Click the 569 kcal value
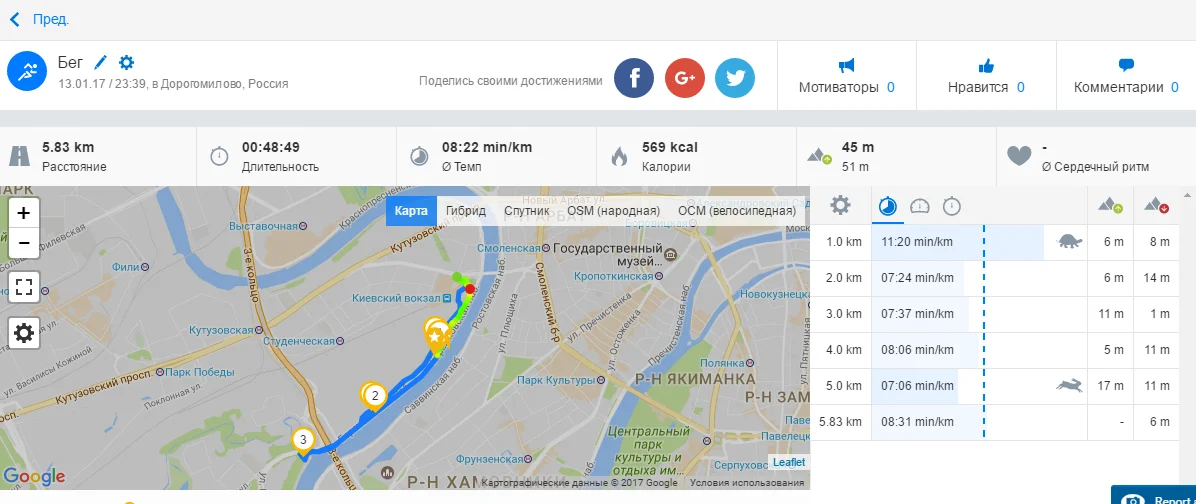Screen dimensions: 1196x504 (670, 148)
